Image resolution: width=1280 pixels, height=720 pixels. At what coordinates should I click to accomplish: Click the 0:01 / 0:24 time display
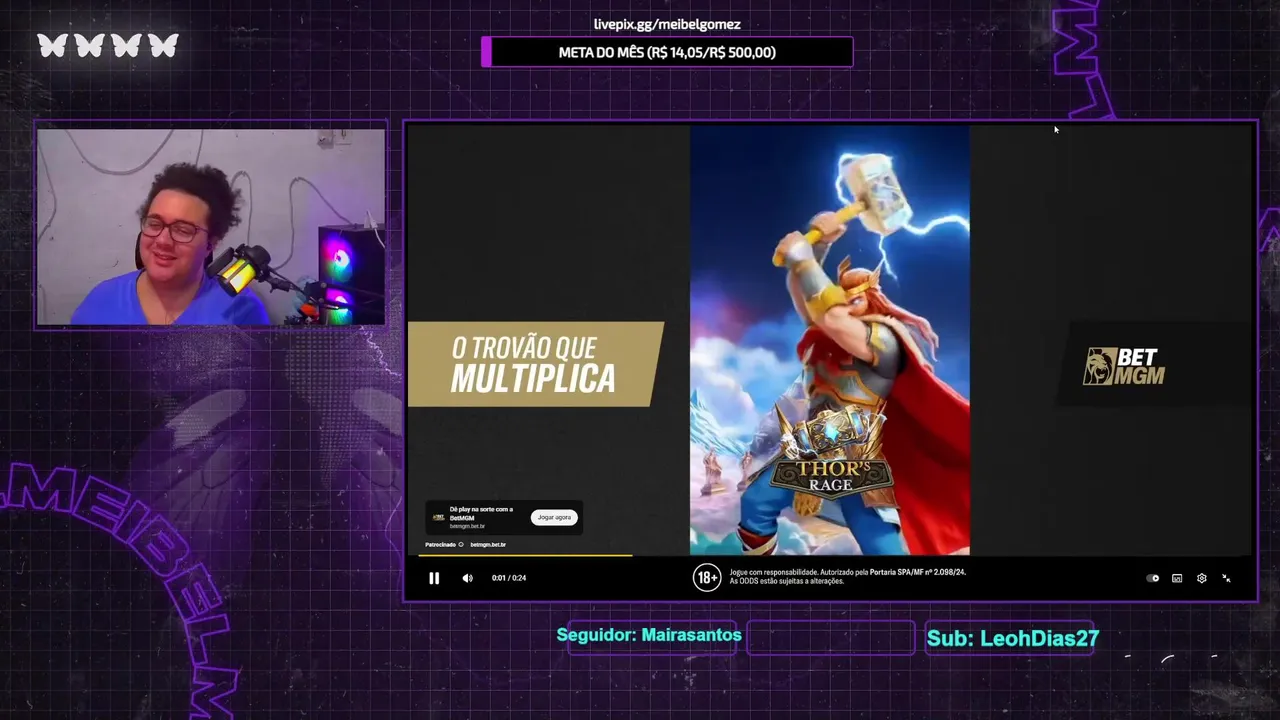tap(509, 578)
